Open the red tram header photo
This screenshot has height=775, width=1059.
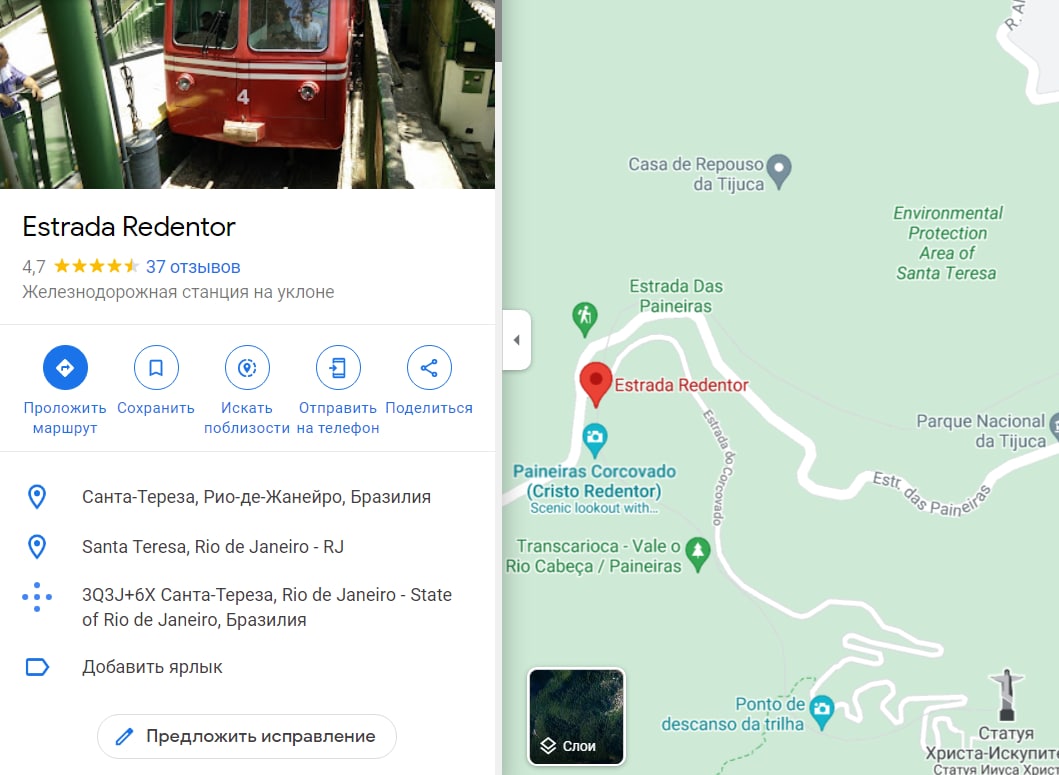tap(247, 94)
